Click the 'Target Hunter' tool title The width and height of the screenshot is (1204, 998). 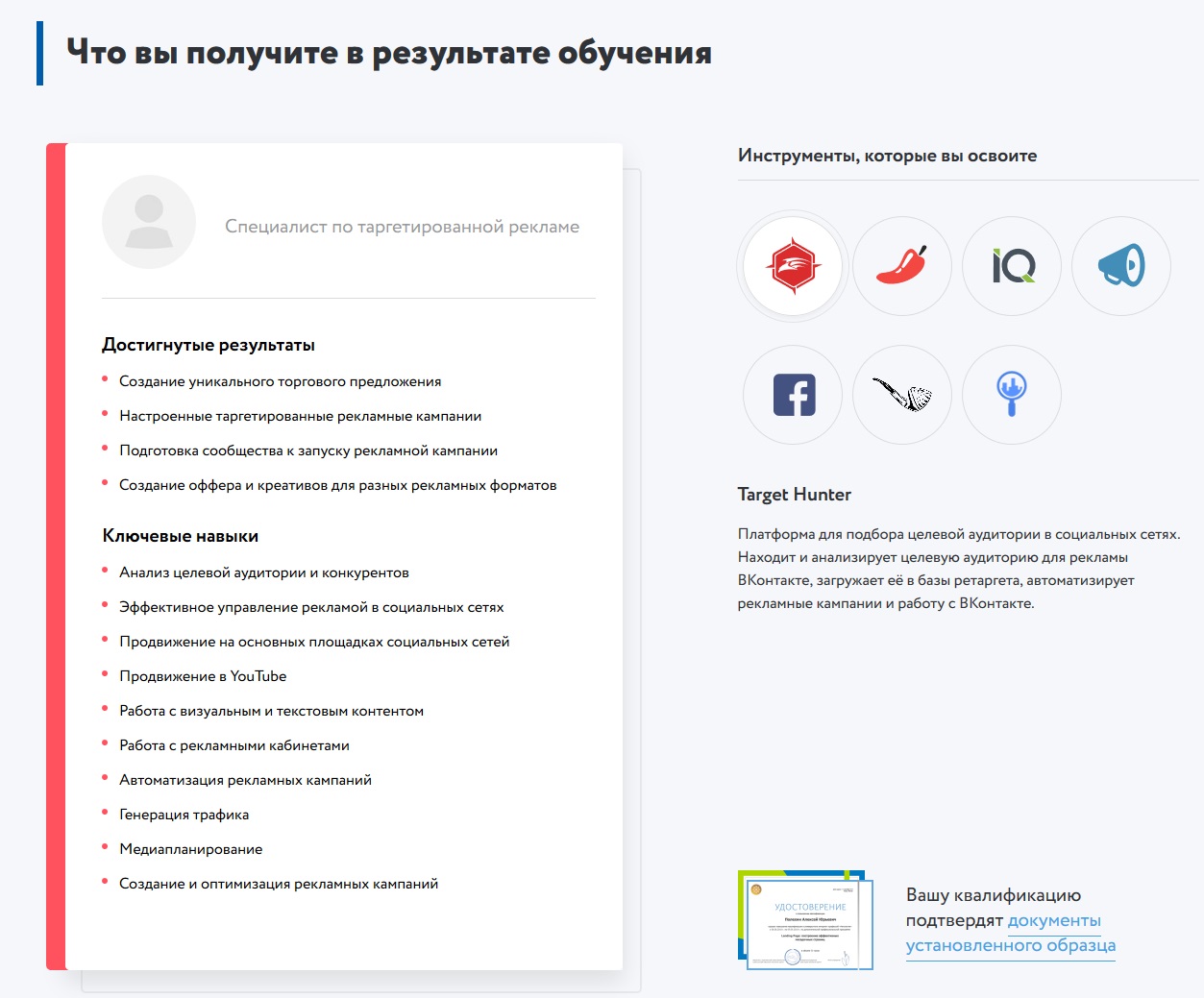click(794, 495)
